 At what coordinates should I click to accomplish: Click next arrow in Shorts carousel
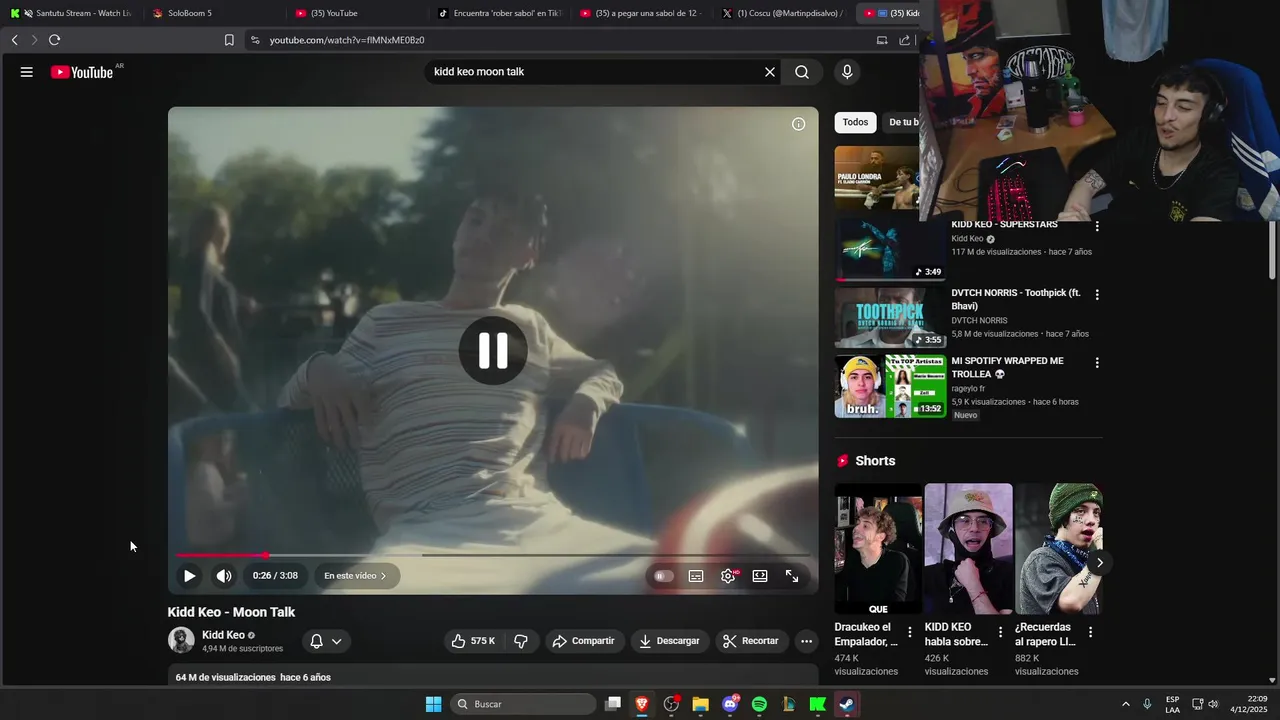pos(1099,562)
